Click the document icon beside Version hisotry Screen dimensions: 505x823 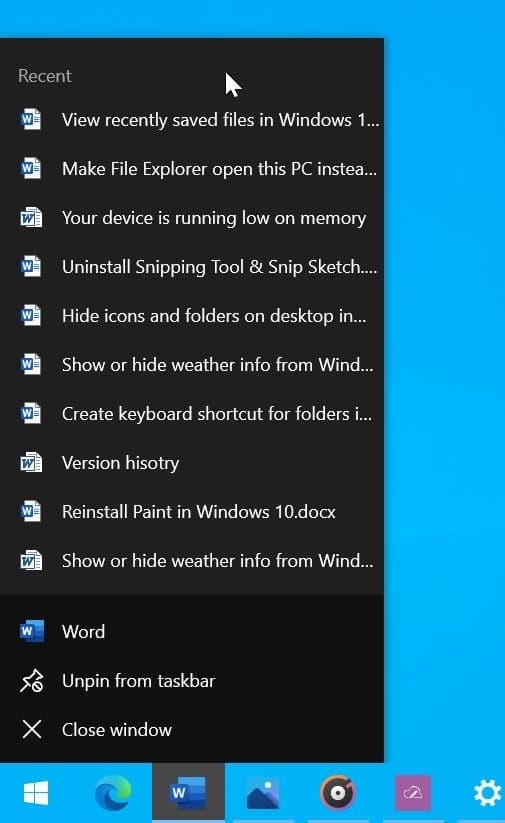coord(31,463)
